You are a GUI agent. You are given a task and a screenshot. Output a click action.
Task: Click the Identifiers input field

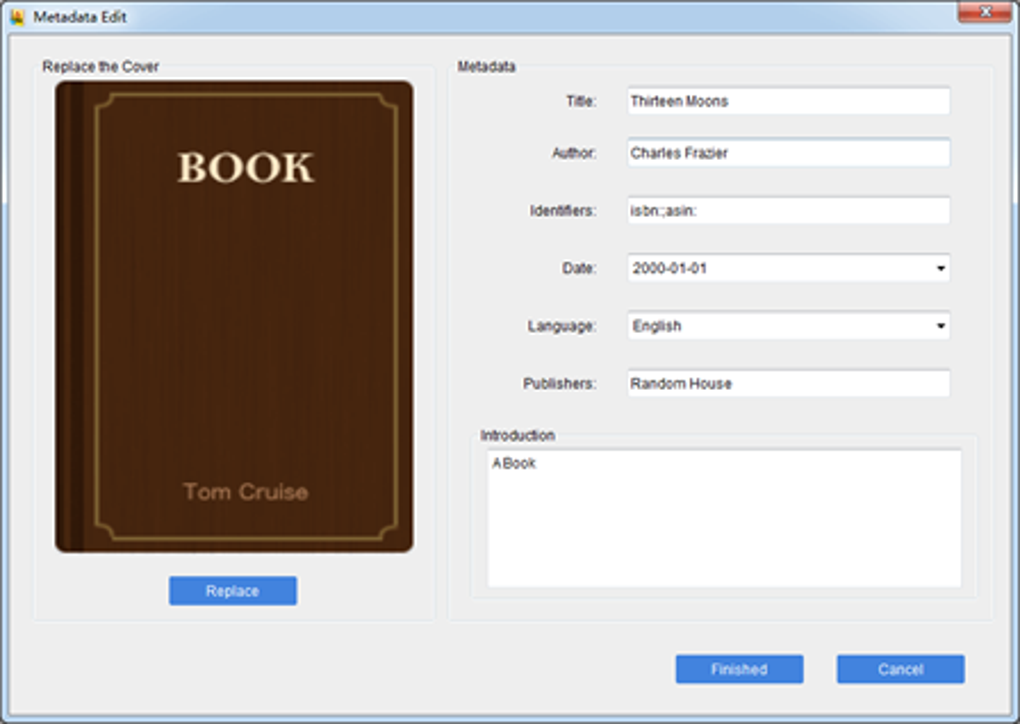click(788, 211)
